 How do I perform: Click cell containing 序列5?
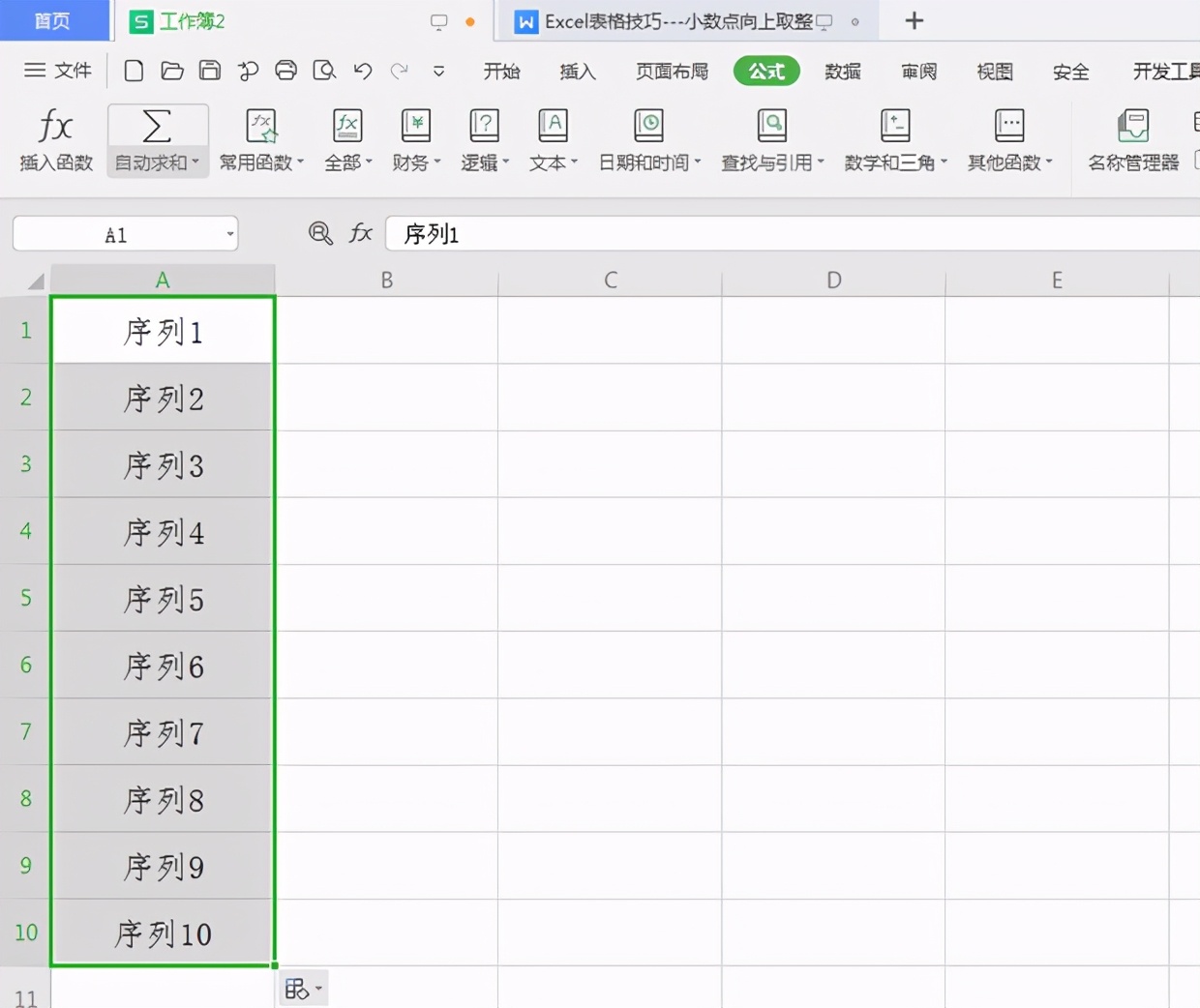[x=163, y=598]
